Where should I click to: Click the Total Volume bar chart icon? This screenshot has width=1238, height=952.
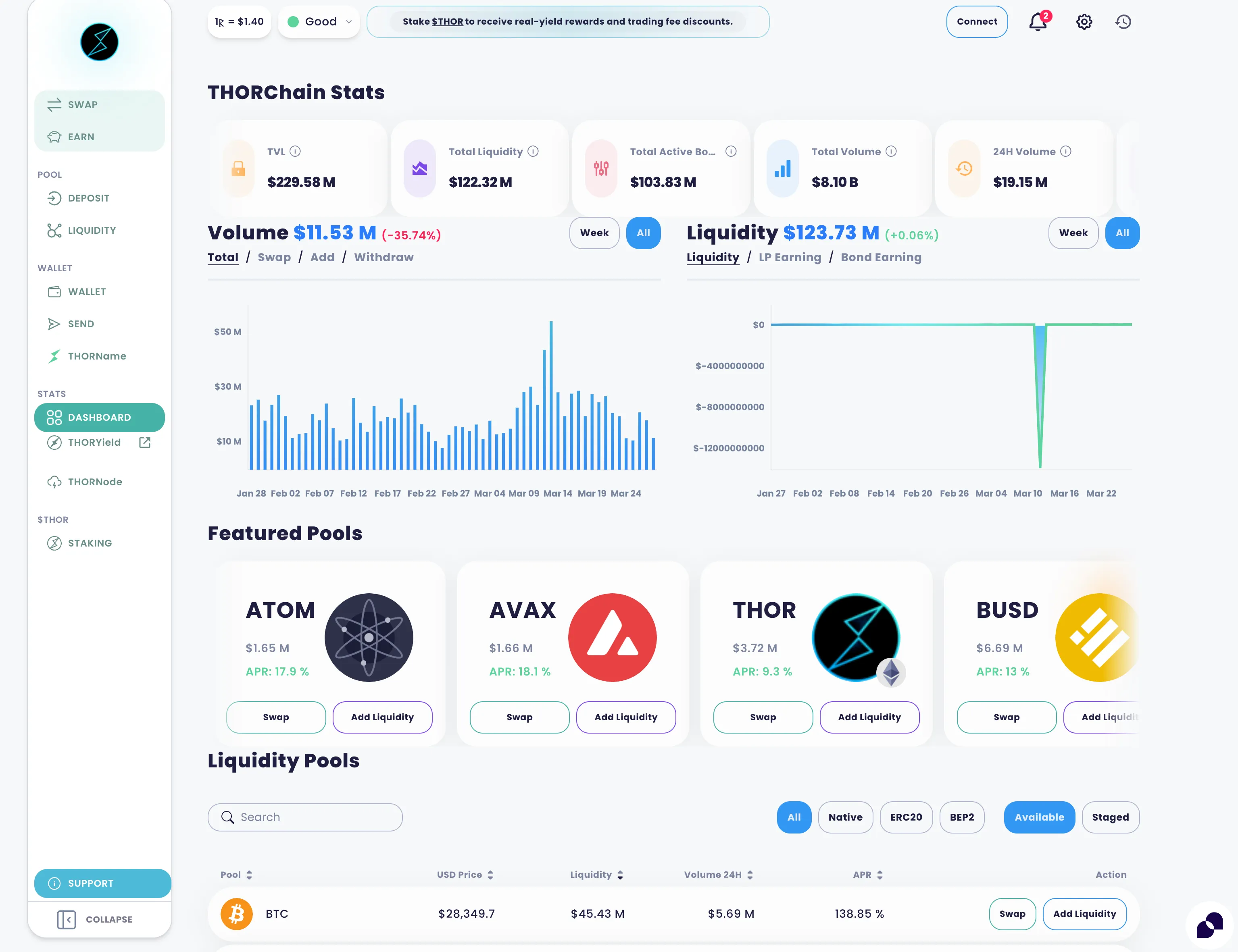[782, 168]
